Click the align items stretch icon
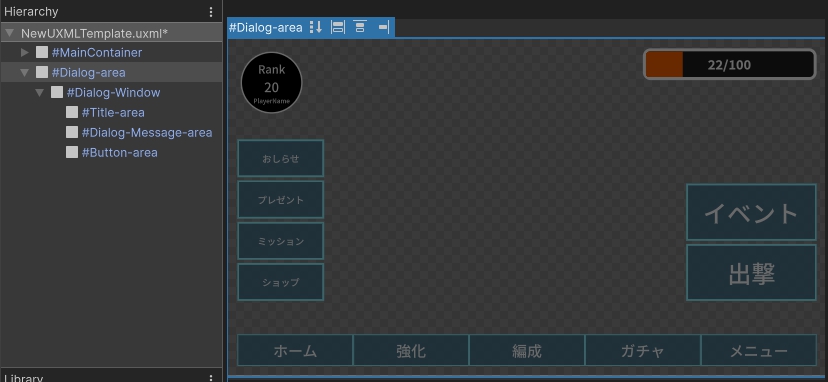 pyautogui.click(x=338, y=27)
